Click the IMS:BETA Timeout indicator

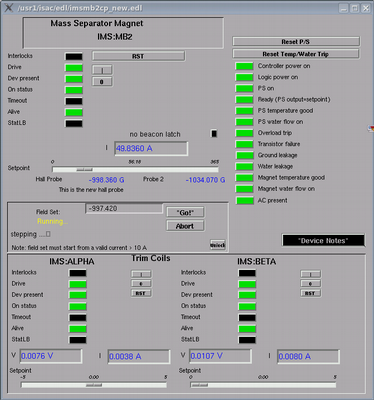tap(247, 318)
